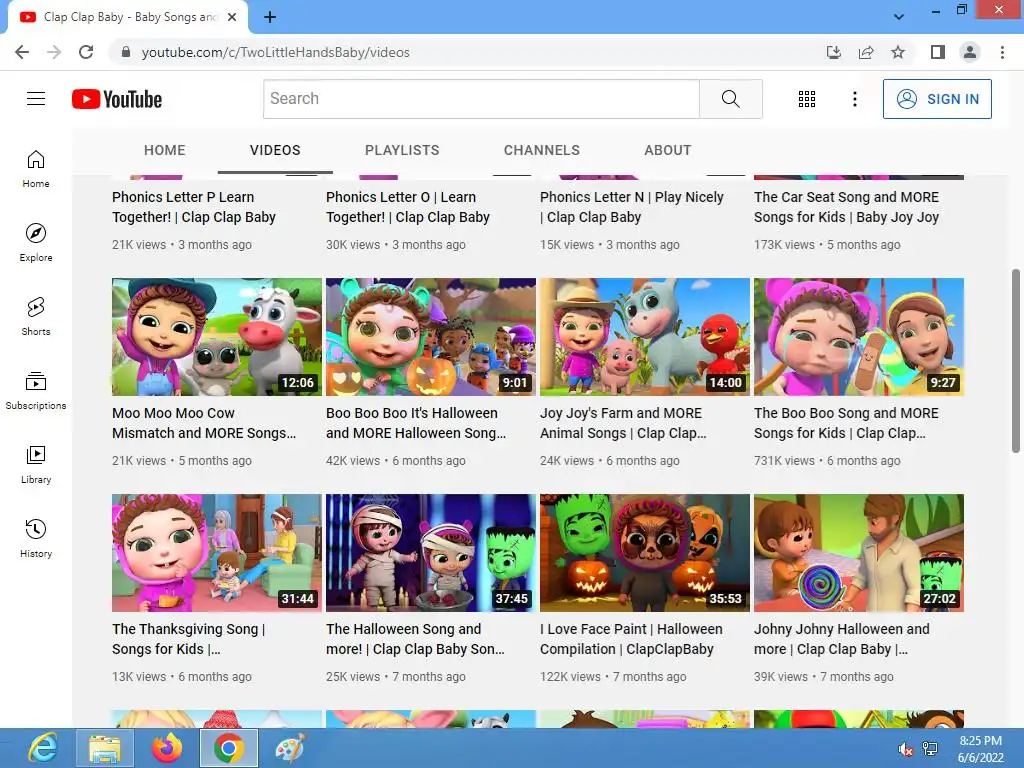Click the share page icon
The image size is (1024, 768).
(866, 52)
